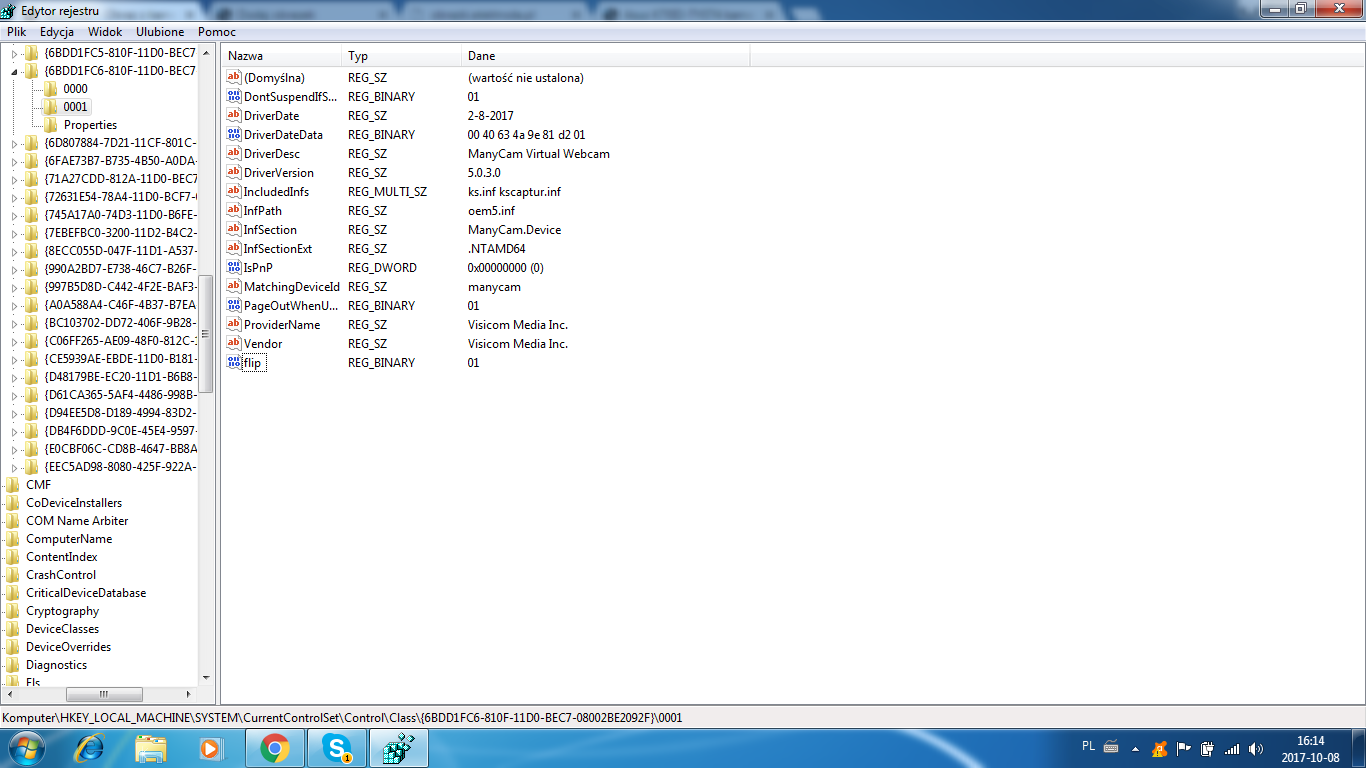Click the PageOutWhenU... binary icon
1366x768 pixels.
(x=234, y=306)
